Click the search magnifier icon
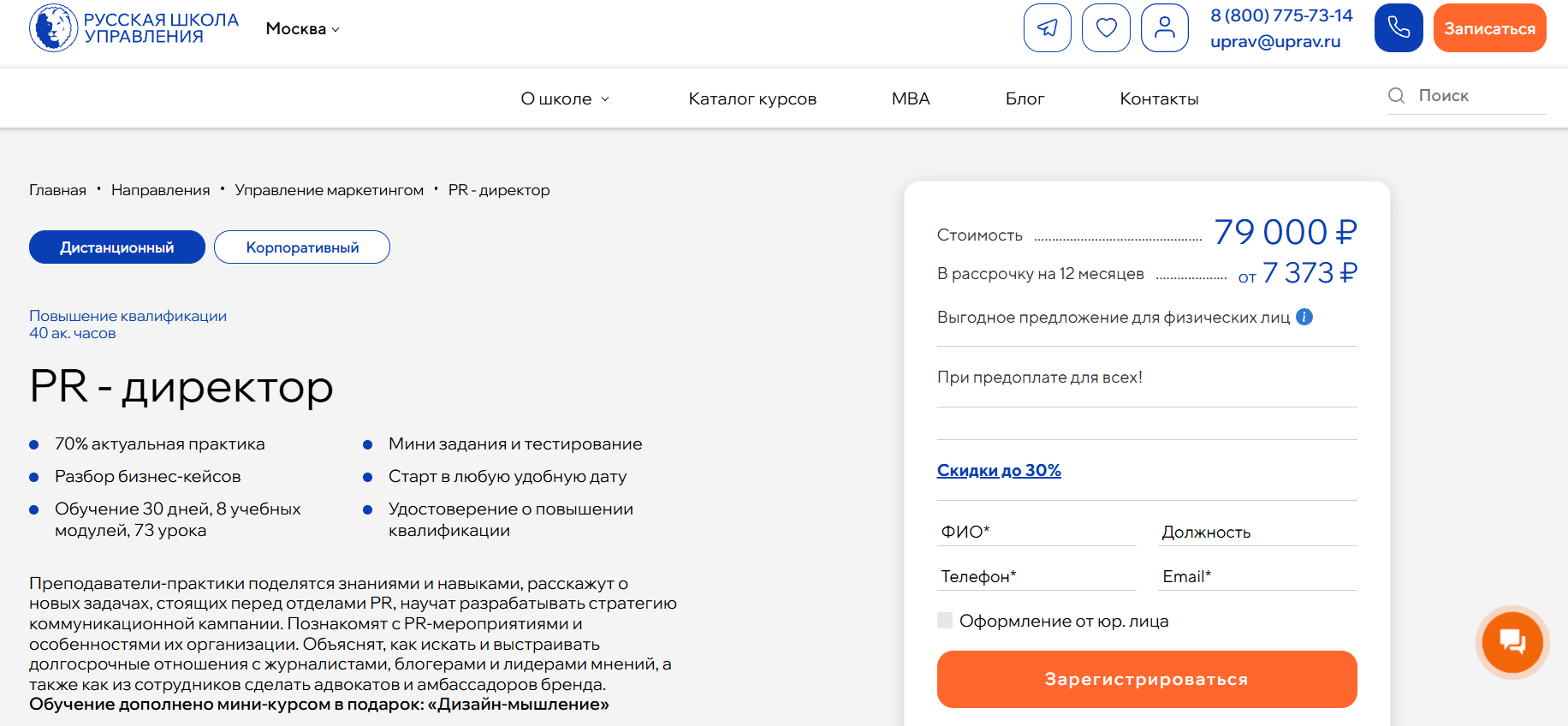 click(x=1396, y=96)
